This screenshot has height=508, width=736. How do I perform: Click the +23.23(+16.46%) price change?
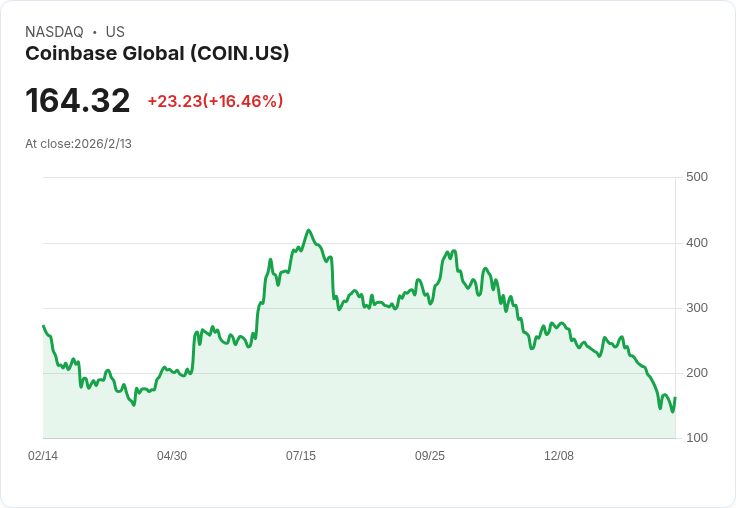215,101
